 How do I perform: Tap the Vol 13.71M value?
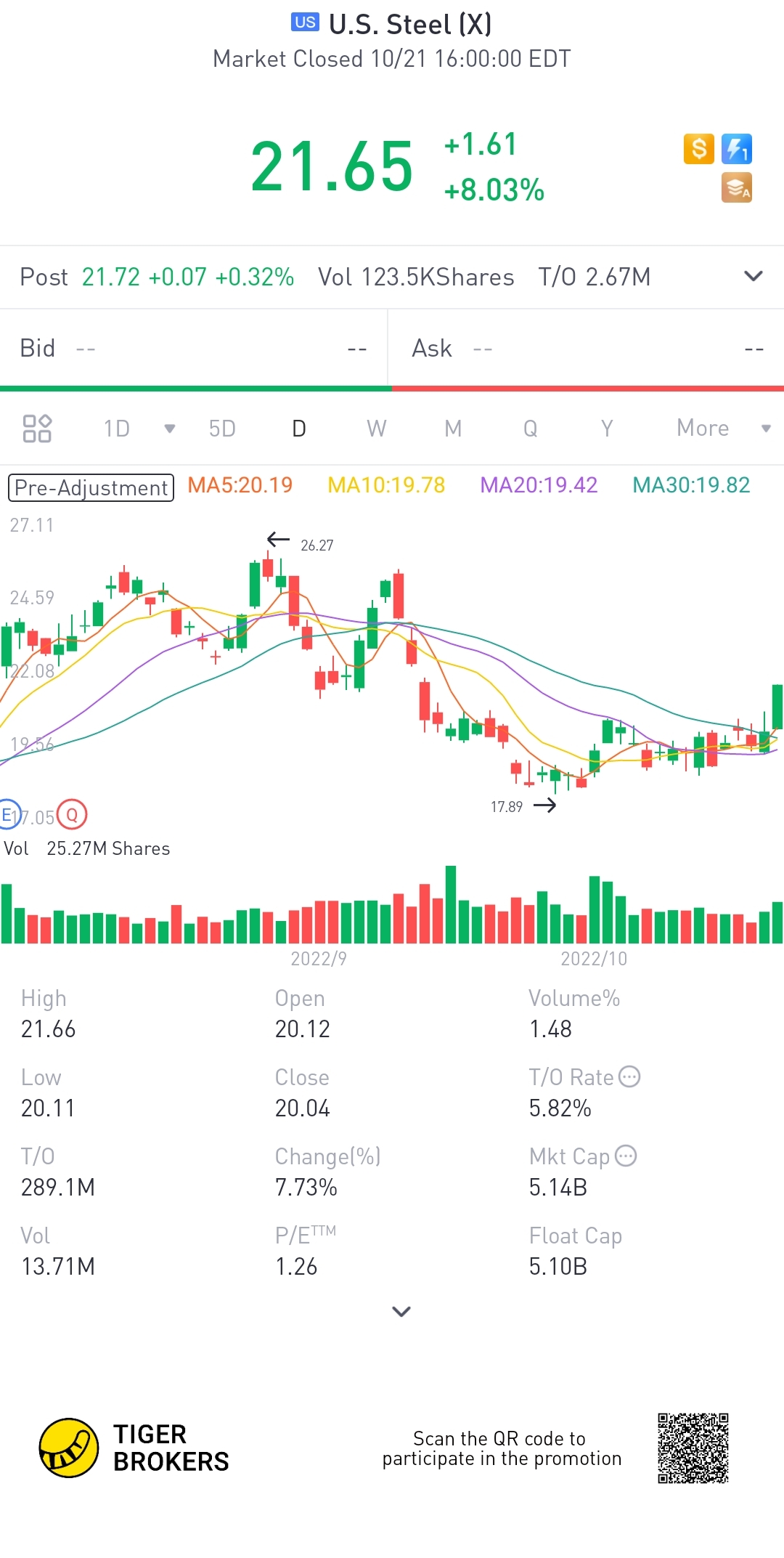pos(58,1267)
